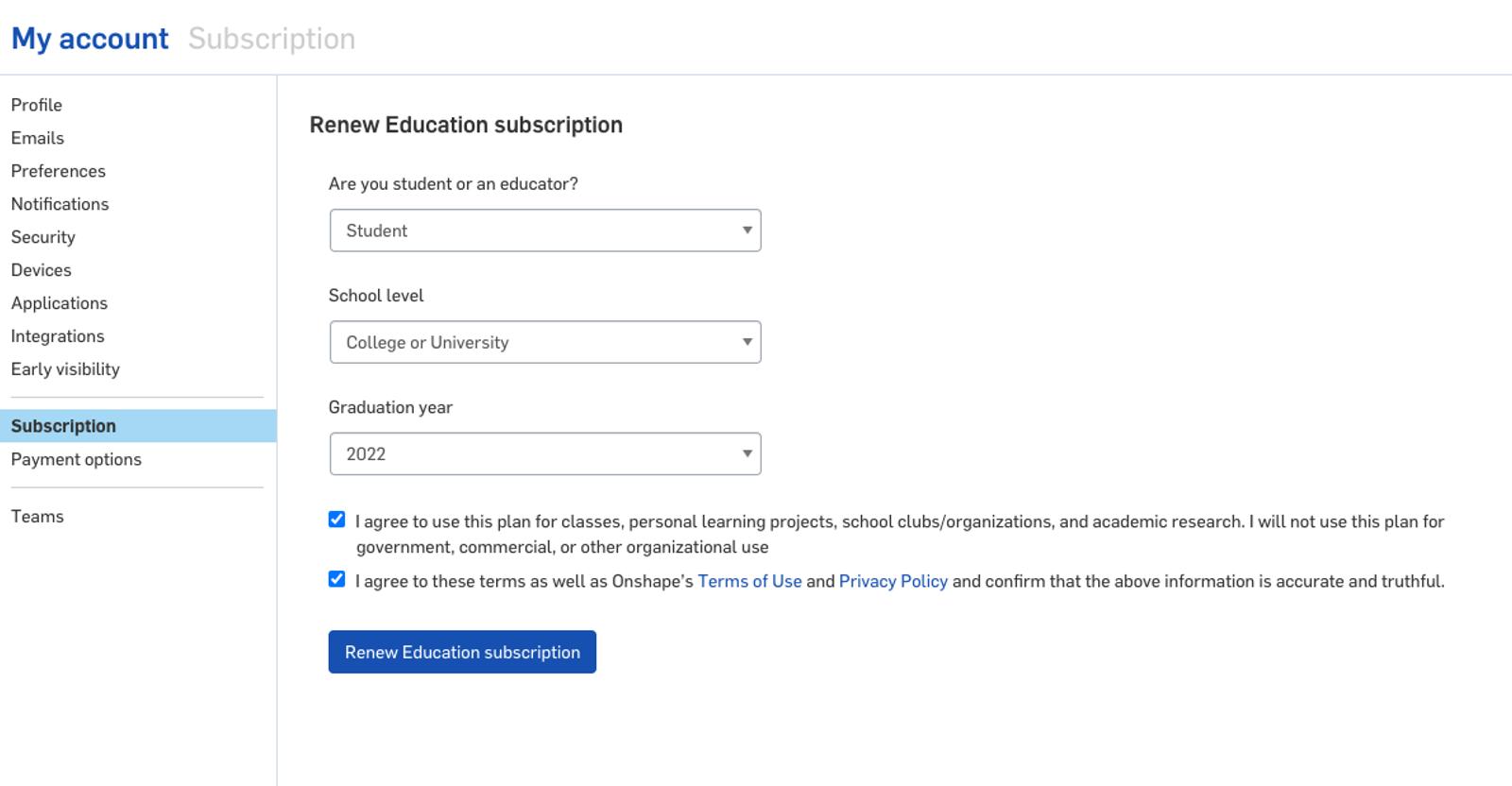The image size is (1512, 786).
Task: Open Payment options page
Action: point(77,459)
